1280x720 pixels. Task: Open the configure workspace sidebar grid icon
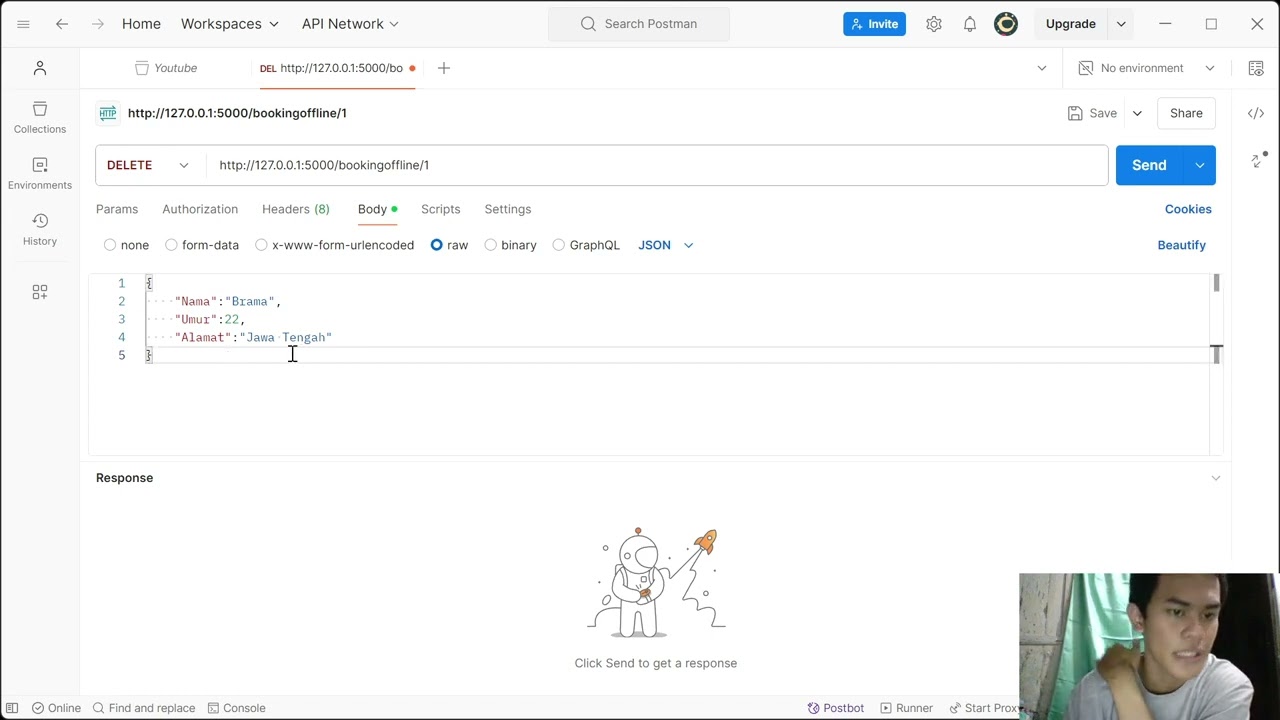coord(40,292)
